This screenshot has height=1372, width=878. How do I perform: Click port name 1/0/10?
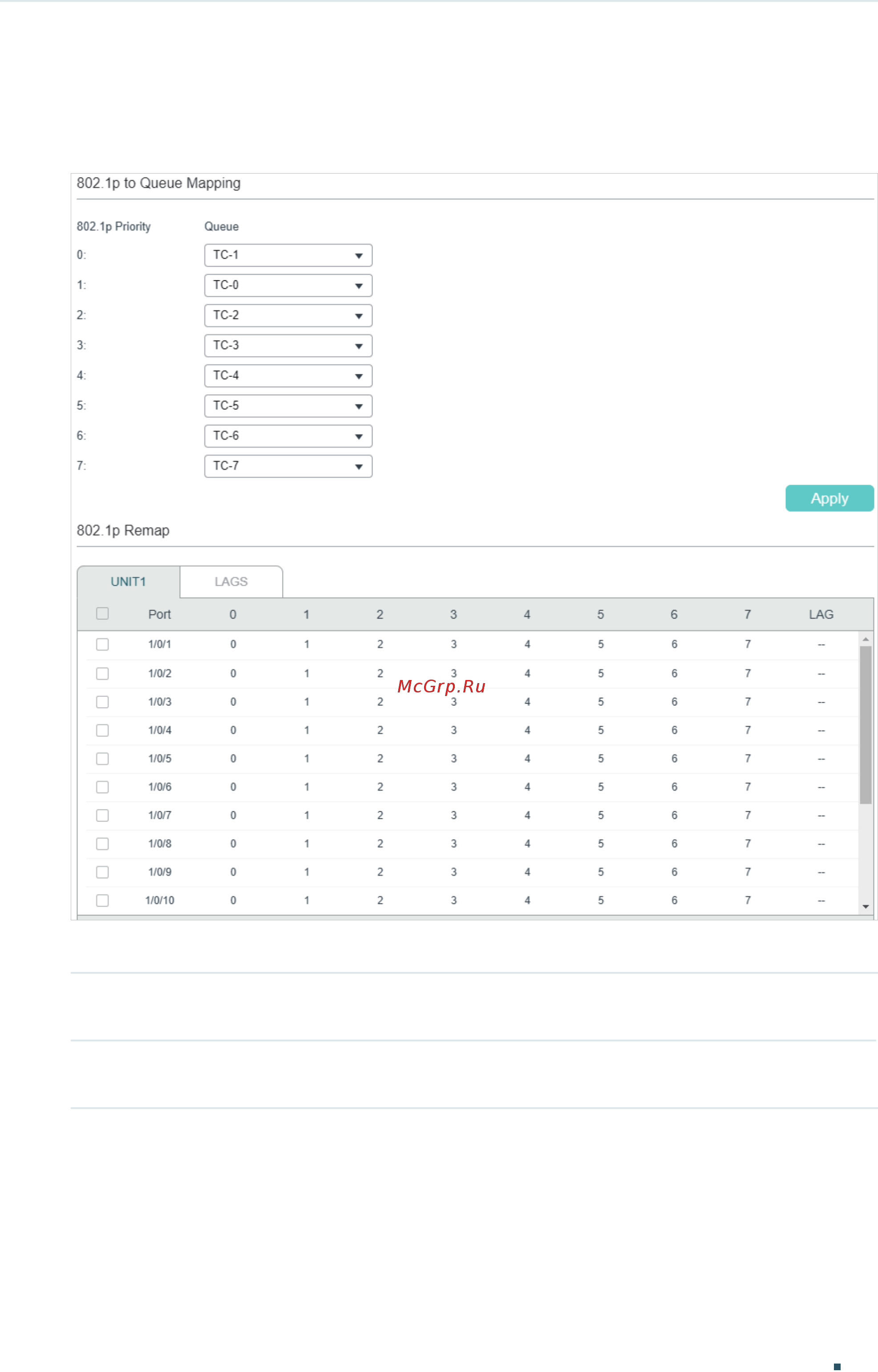[x=160, y=901]
